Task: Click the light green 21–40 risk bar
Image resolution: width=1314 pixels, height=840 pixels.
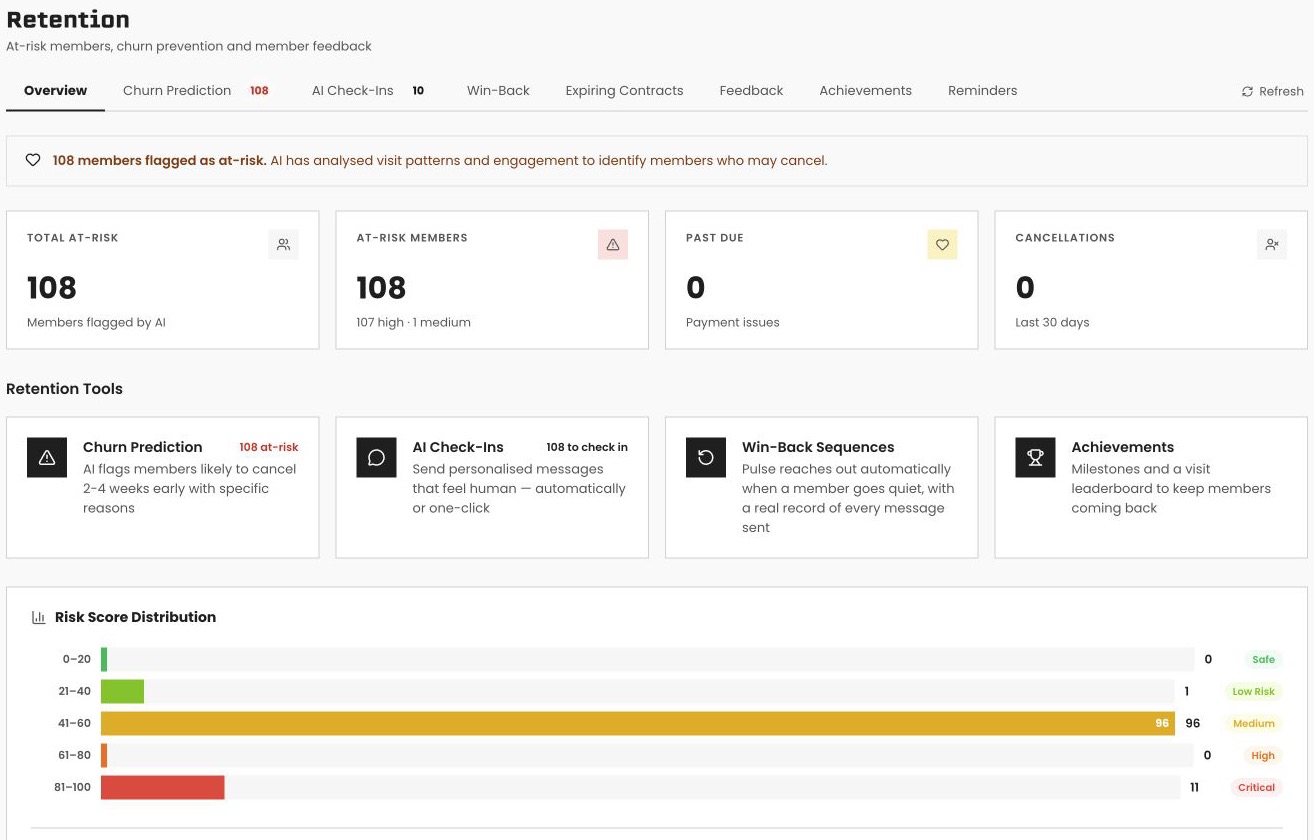Action: [122, 691]
